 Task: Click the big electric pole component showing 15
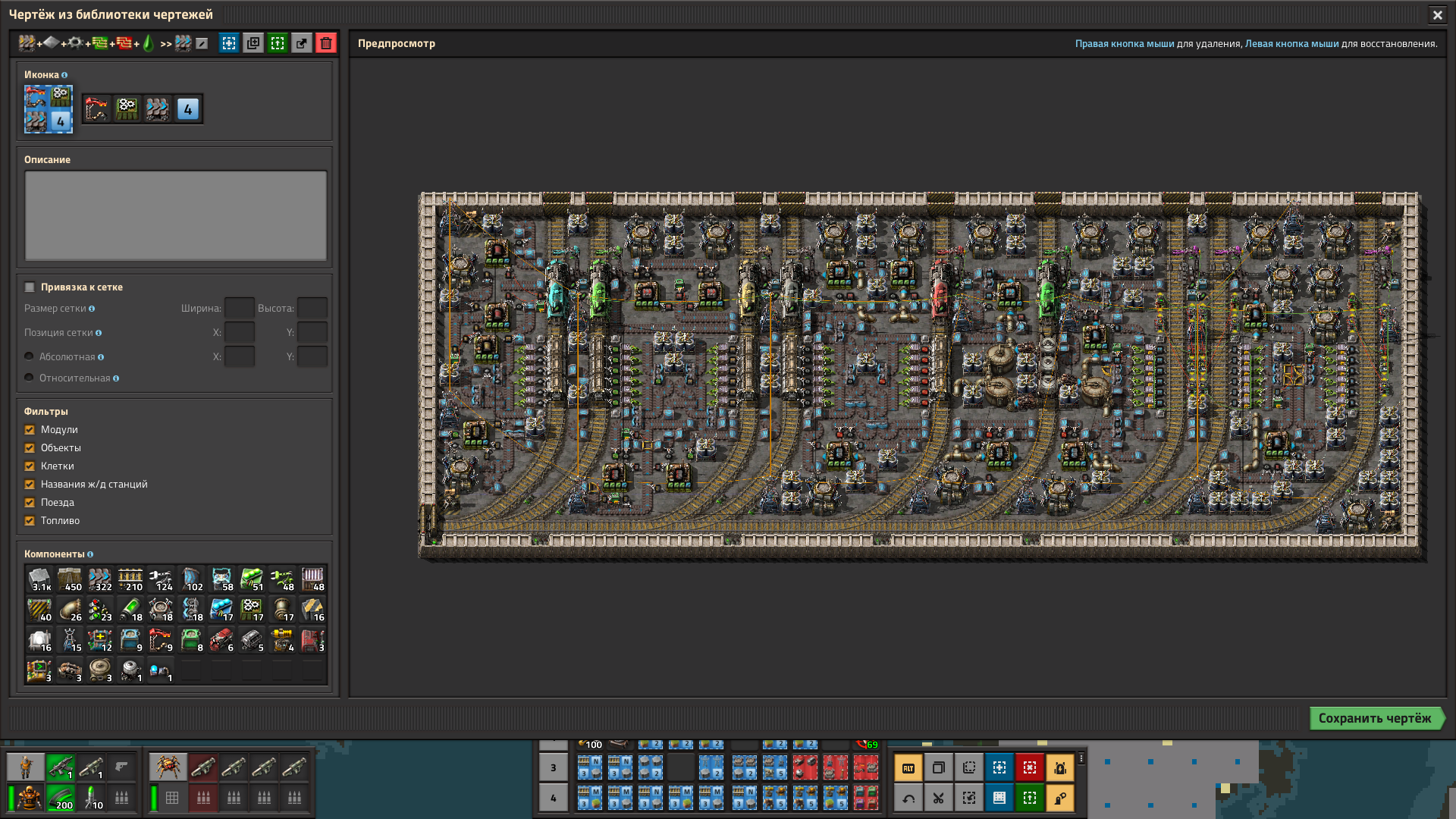coord(70,640)
